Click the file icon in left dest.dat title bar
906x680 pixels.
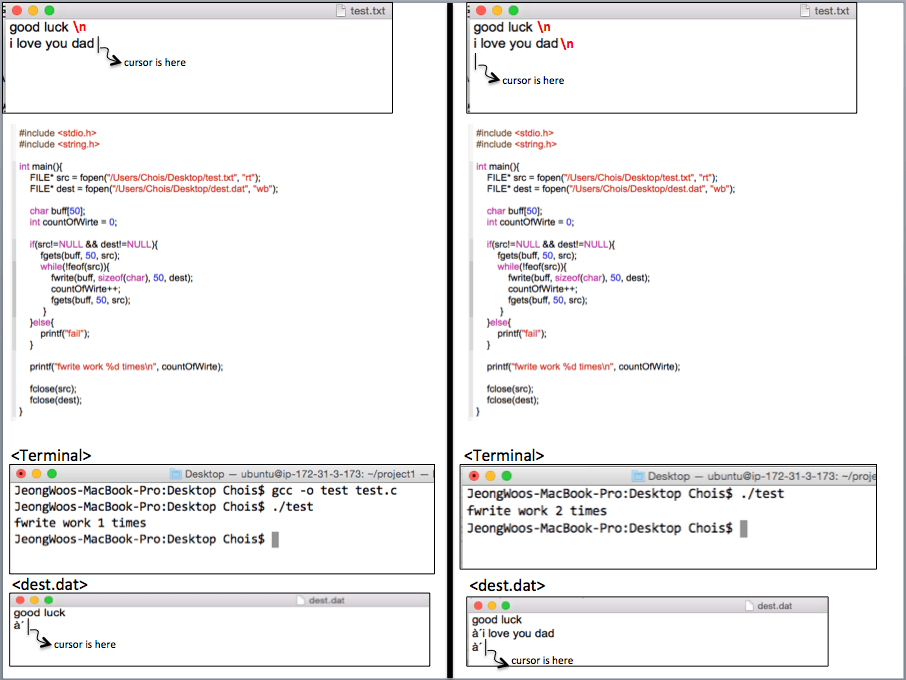point(300,600)
